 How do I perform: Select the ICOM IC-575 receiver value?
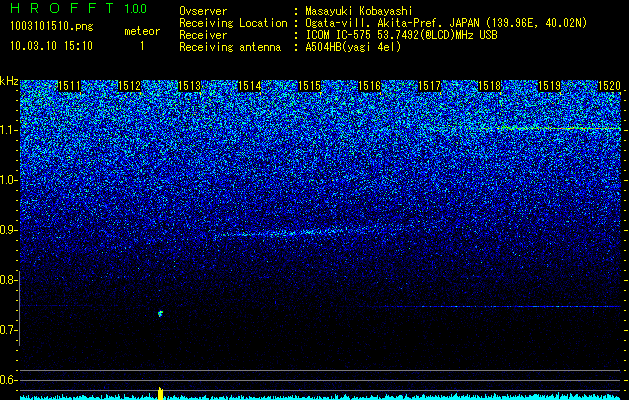pyautogui.click(x=401, y=35)
